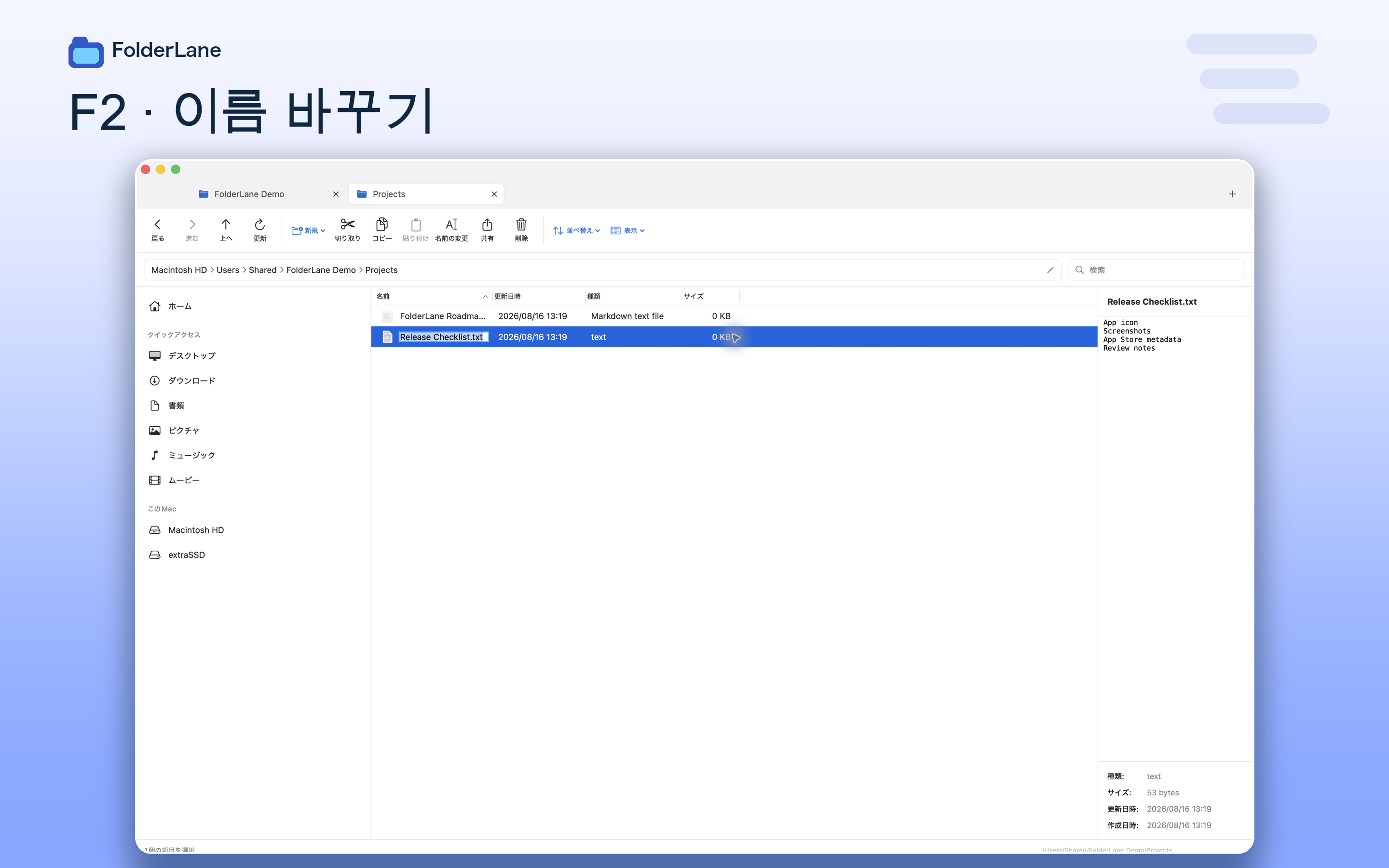Open the 新規 new item dropdown

(x=308, y=230)
